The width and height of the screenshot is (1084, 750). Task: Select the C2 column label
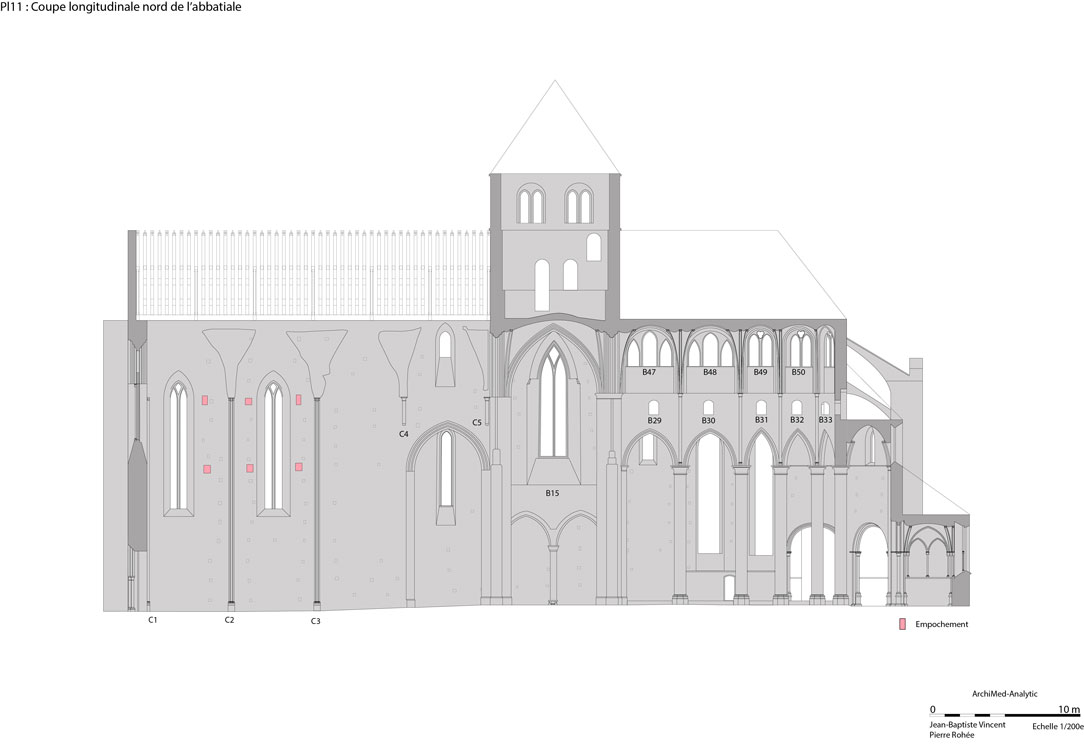point(229,621)
